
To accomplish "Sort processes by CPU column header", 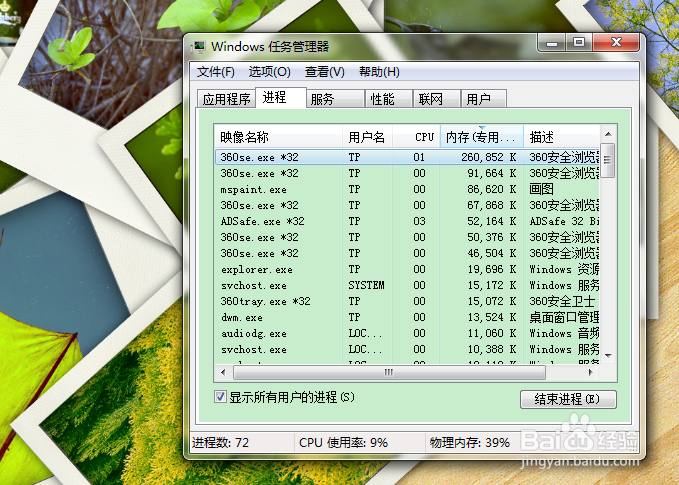I will [x=416, y=137].
